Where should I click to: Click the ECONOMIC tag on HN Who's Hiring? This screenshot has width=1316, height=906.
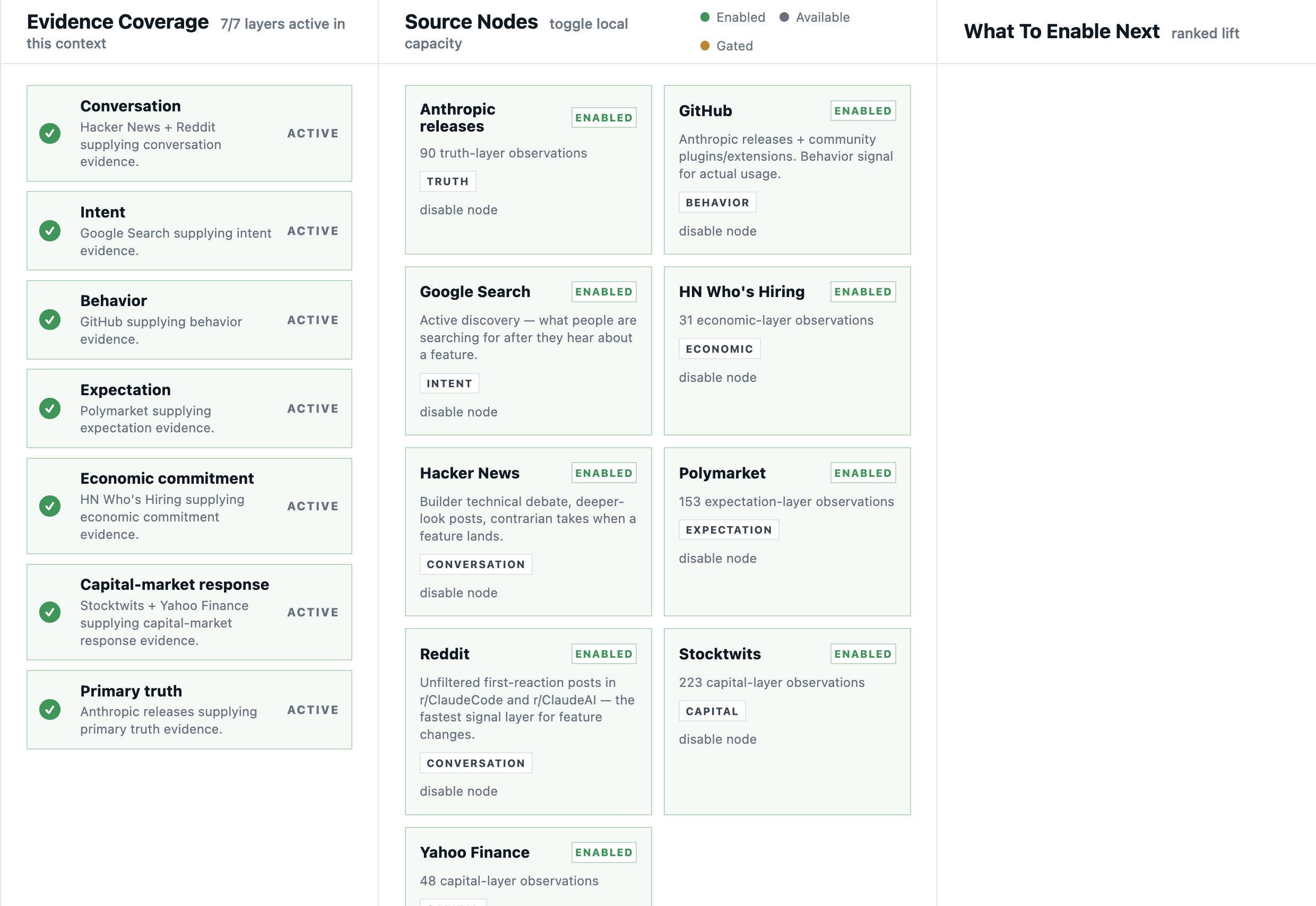tap(720, 349)
